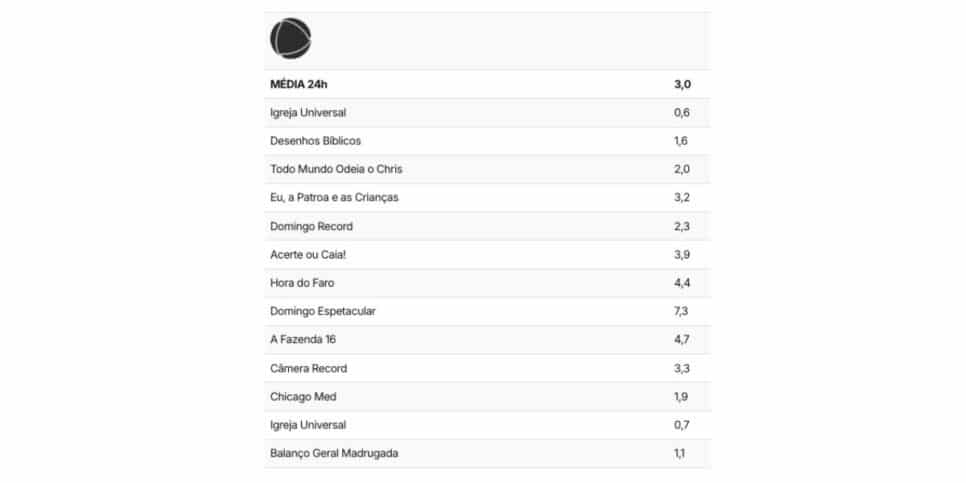Click the 3,0 average rating value
This screenshot has width=966, height=483.
click(682, 84)
